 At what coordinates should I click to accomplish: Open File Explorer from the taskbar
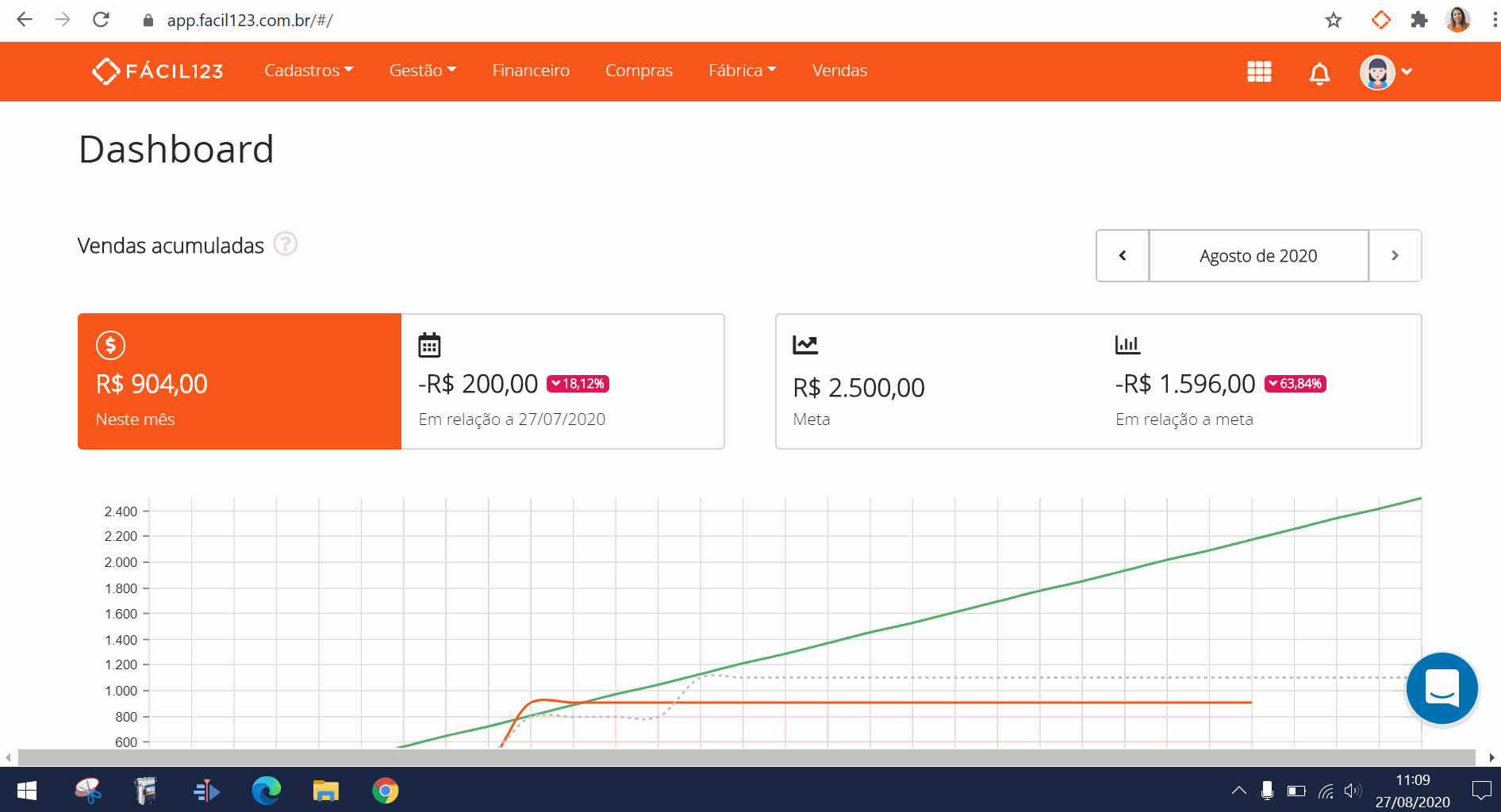(x=326, y=791)
